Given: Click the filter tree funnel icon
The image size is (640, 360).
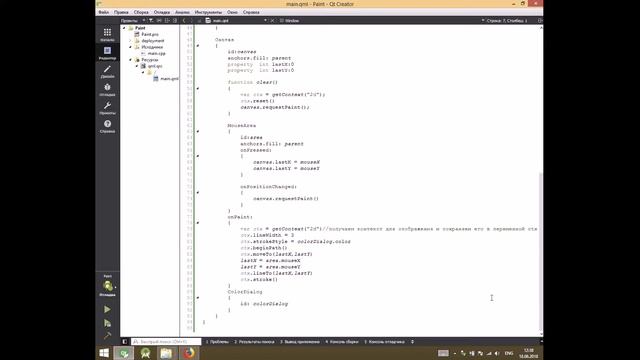Looking at the screenshot, I should [151, 20].
